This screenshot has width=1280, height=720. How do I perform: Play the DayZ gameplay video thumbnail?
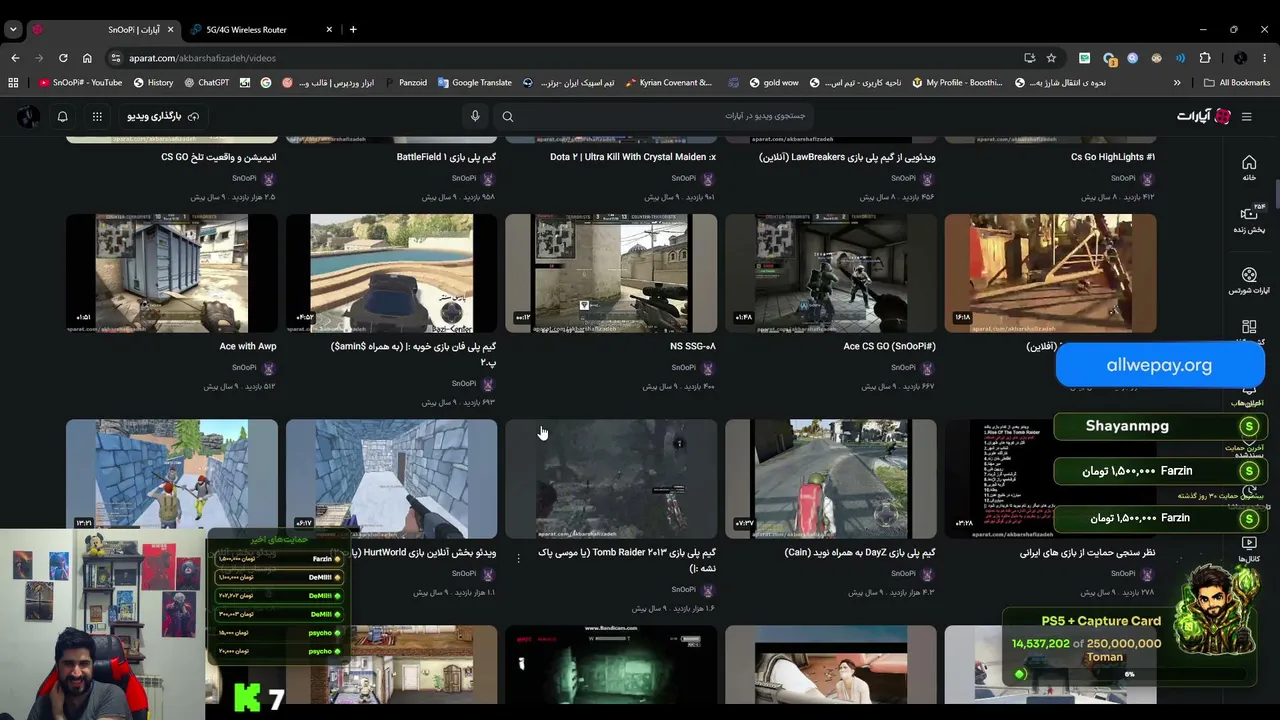click(831, 479)
